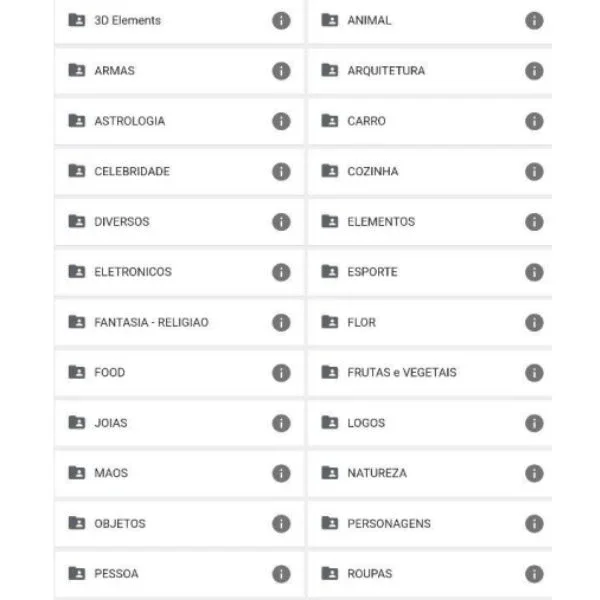Screen dimensions: 600x600
Task: Click the folder icon beside ELEMENTOS
Action: [x=329, y=221]
